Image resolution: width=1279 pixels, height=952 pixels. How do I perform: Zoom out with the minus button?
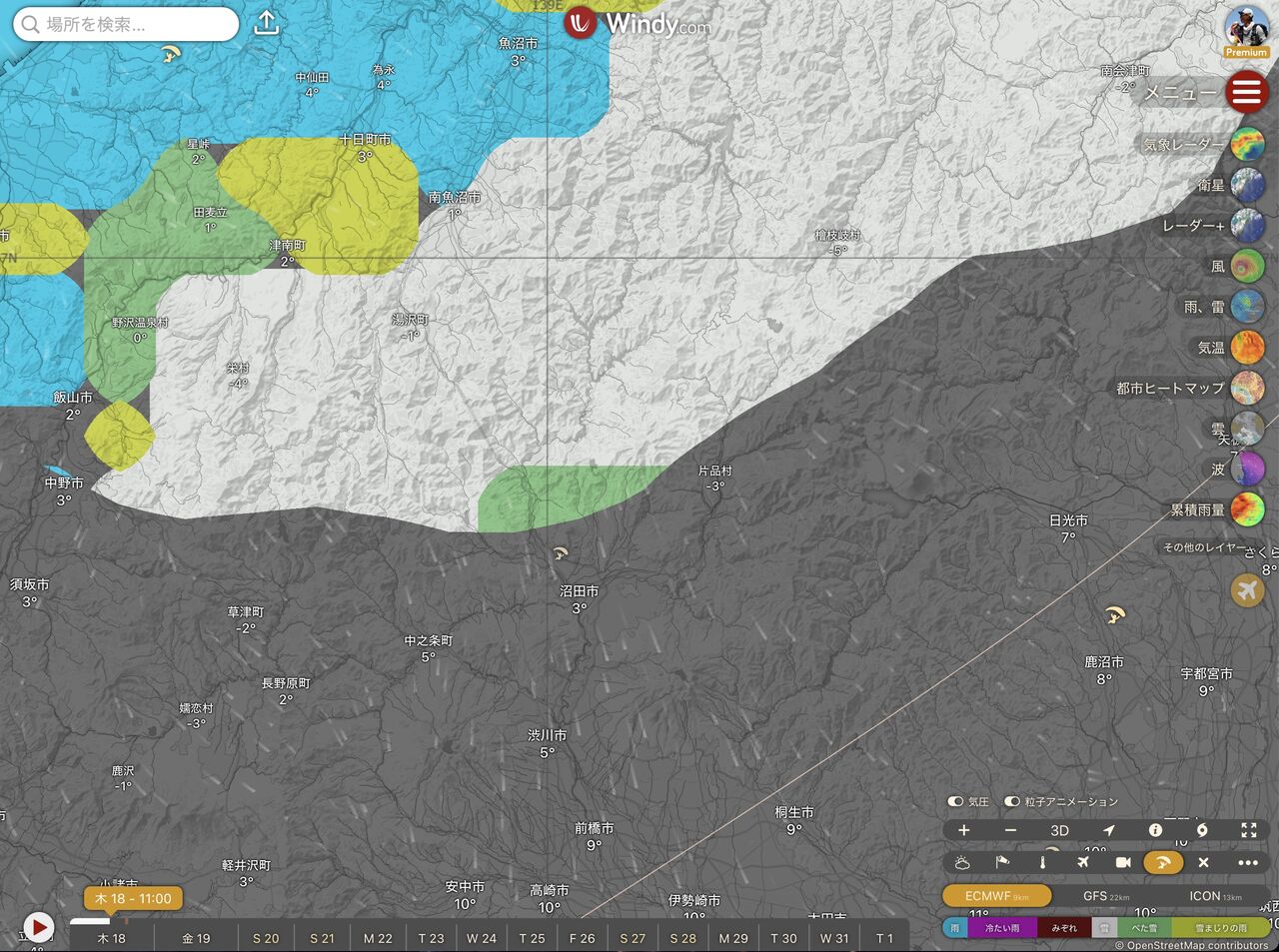click(x=1010, y=830)
